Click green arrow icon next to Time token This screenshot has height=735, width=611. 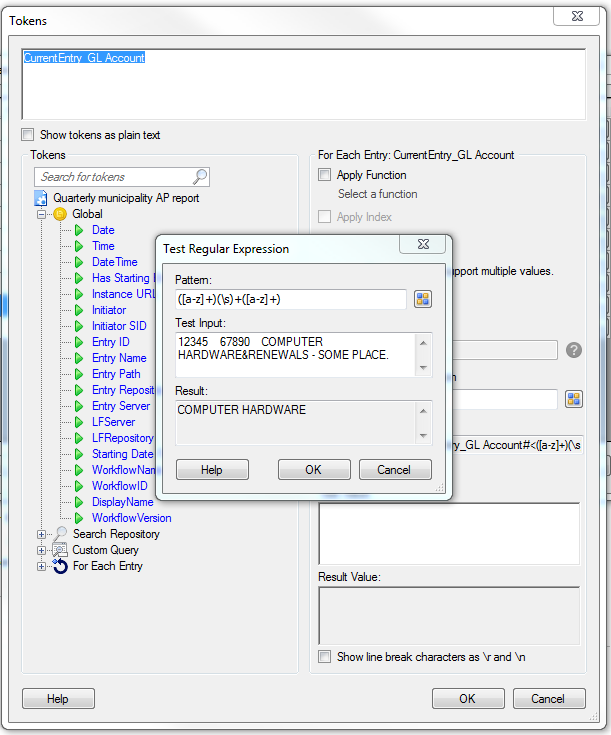[79, 246]
